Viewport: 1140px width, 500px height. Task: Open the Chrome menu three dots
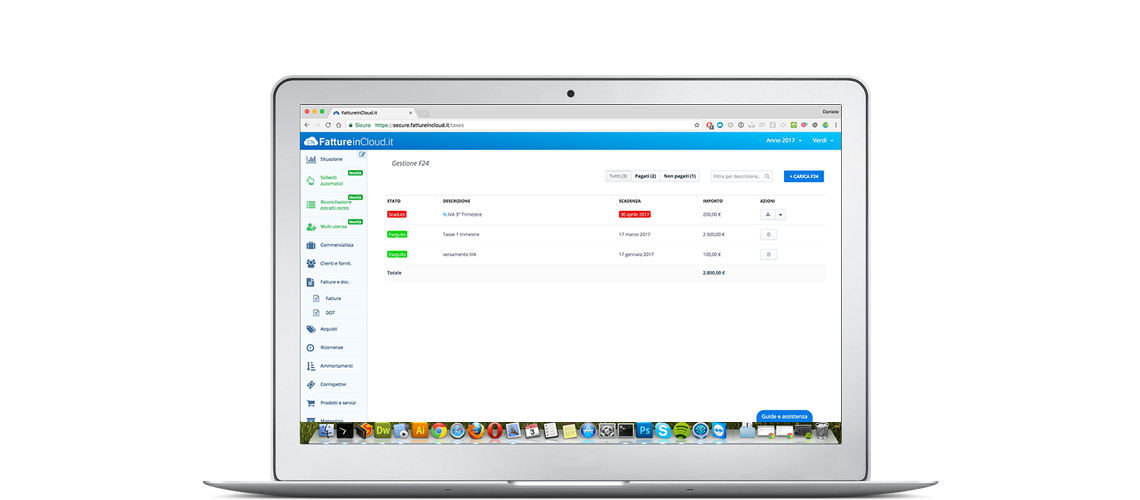835,125
